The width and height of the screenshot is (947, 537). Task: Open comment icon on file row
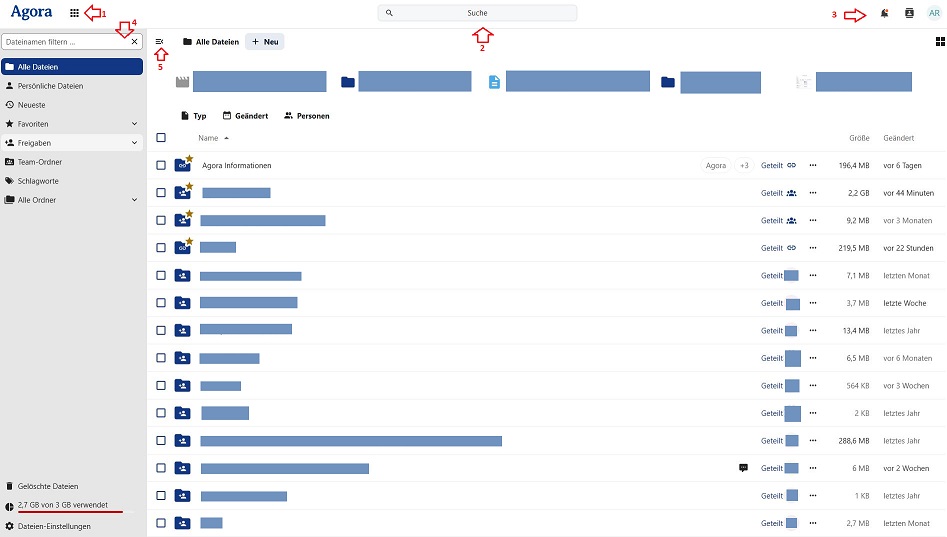click(743, 468)
